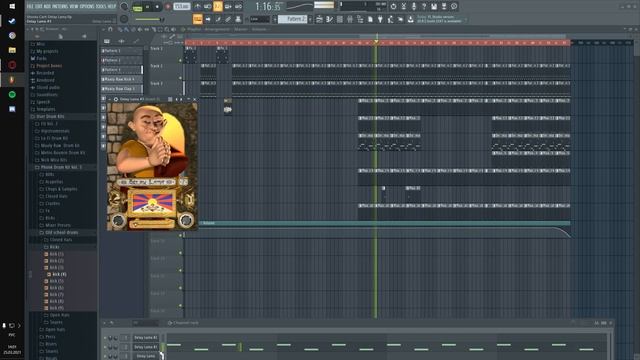
Task: Open the OPTIONS menu
Action: [x=87, y=7]
